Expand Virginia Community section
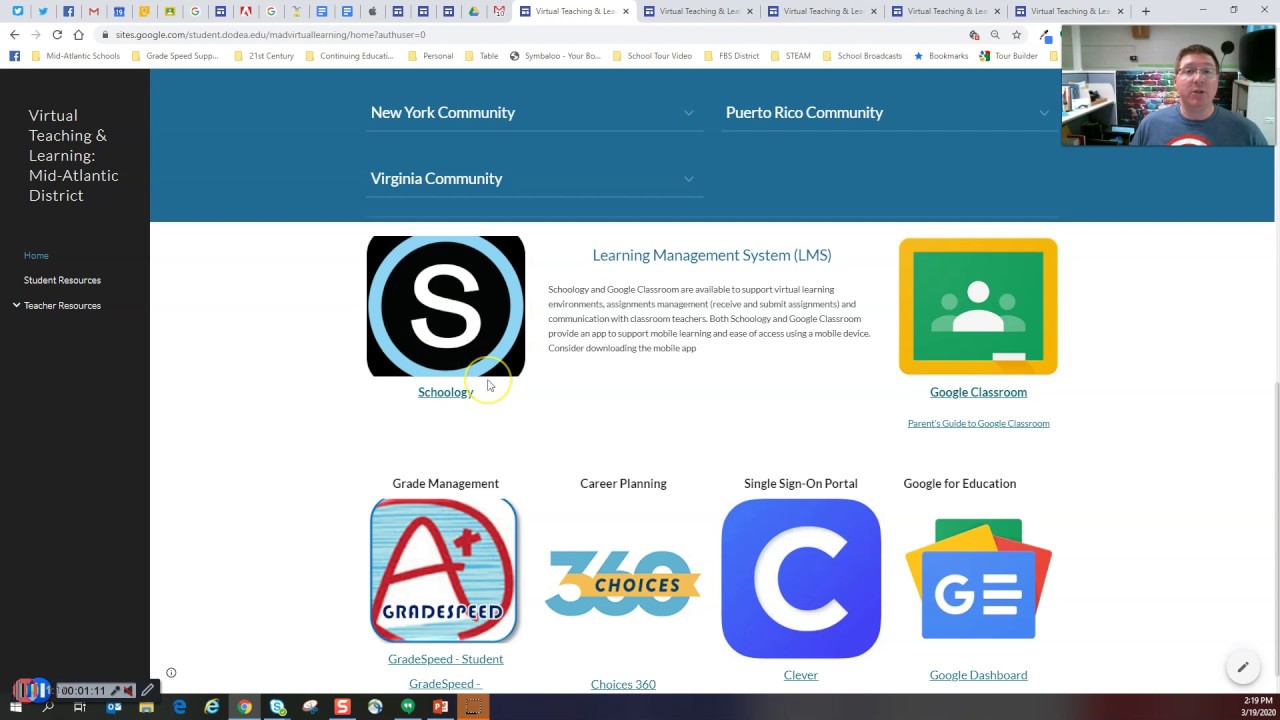 pyautogui.click(x=534, y=179)
